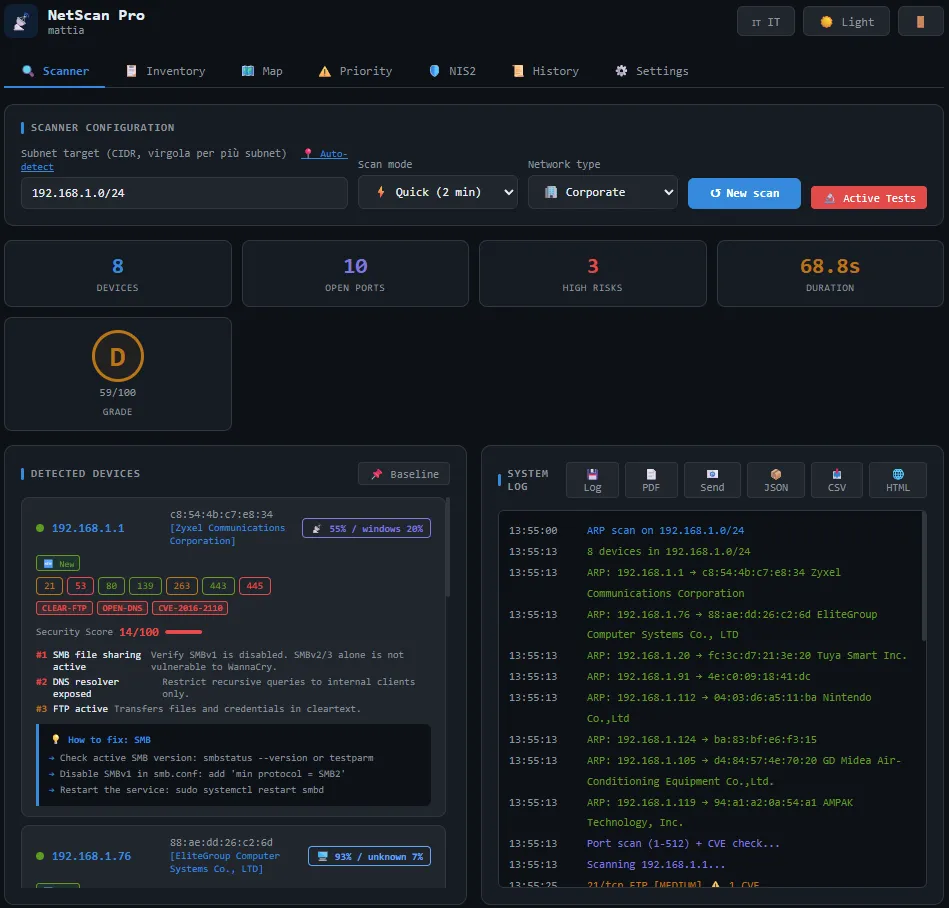This screenshot has height=908, width=949.
Task: Click the Baseline pin button
Action: click(x=404, y=474)
